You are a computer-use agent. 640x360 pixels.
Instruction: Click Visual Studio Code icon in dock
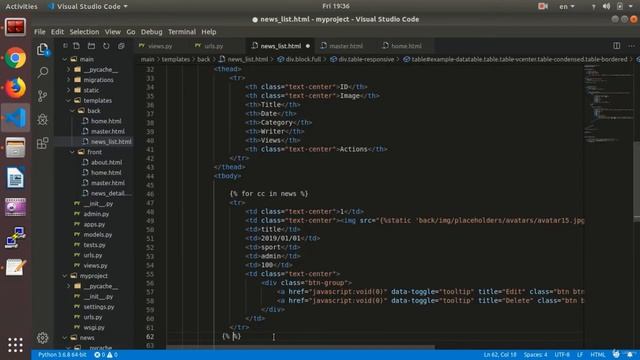tap(16, 118)
